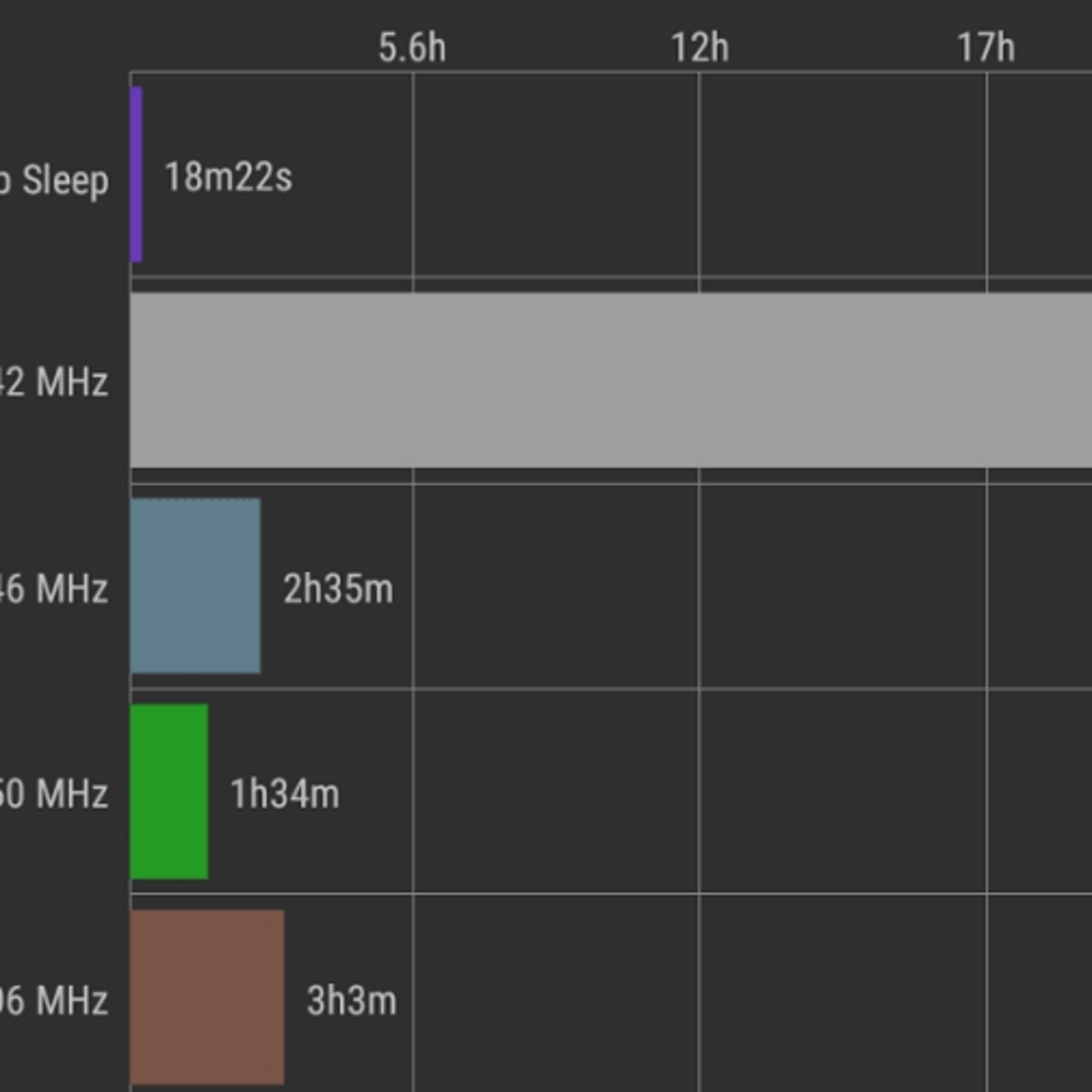The image size is (1092, 1092).
Task: Click the 5.6h axis tick label
Action: coord(412,47)
